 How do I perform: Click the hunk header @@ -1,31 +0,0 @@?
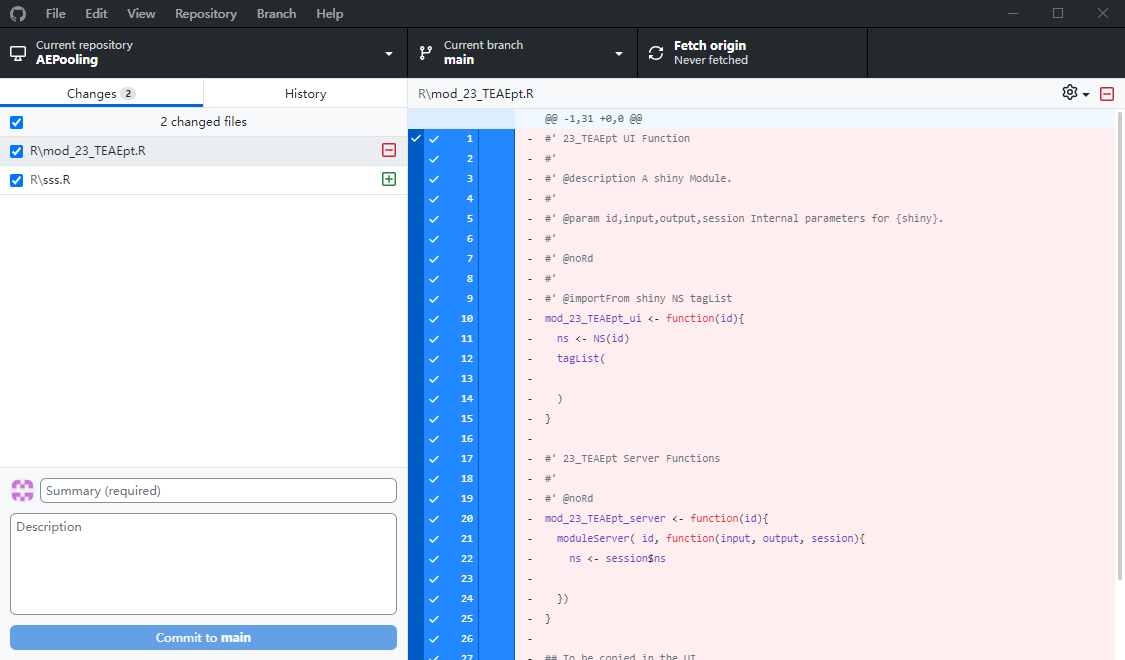point(593,119)
